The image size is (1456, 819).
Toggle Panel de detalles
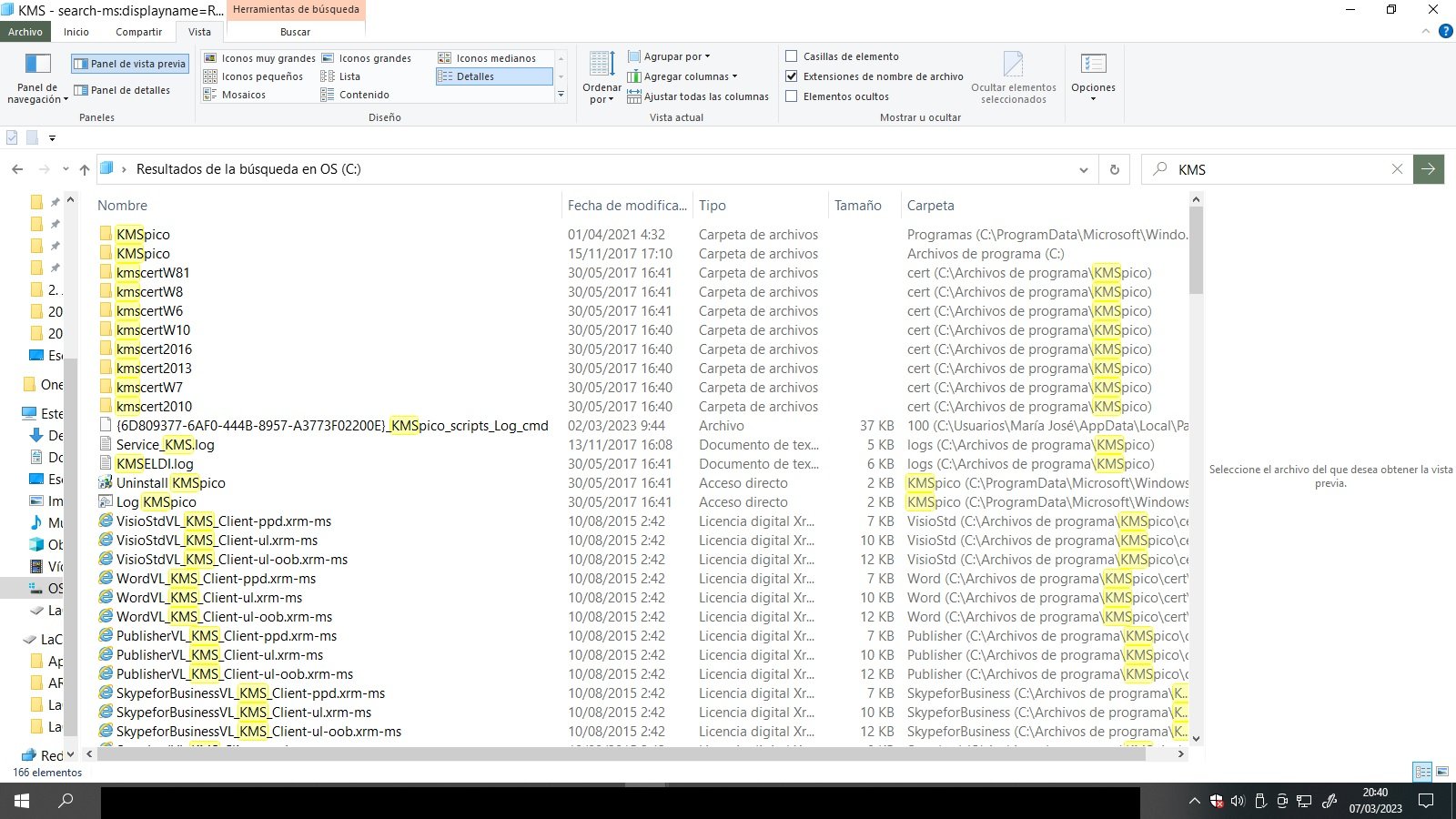click(123, 90)
